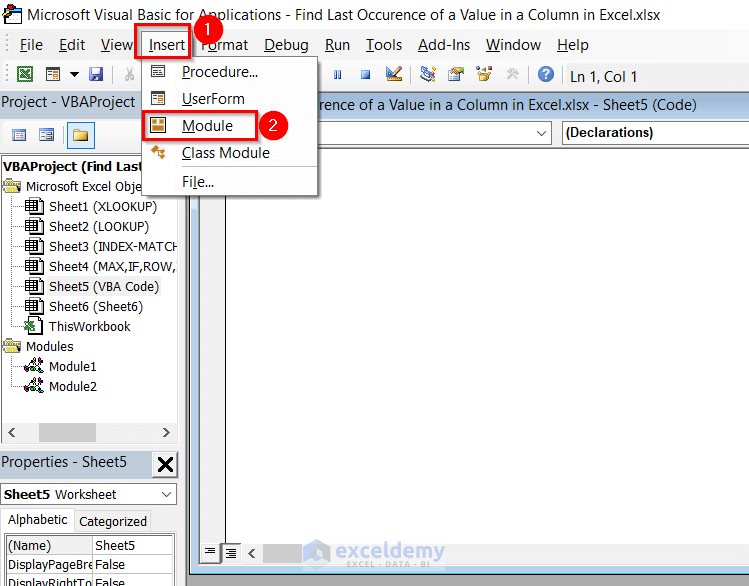Open the Debug menu
Viewport: 749px width, 586px height.
[286, 45]
